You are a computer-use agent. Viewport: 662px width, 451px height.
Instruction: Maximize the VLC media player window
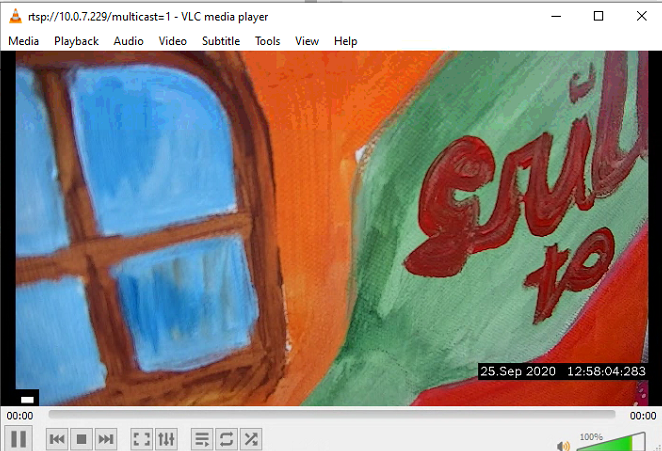tap(598, 16)
